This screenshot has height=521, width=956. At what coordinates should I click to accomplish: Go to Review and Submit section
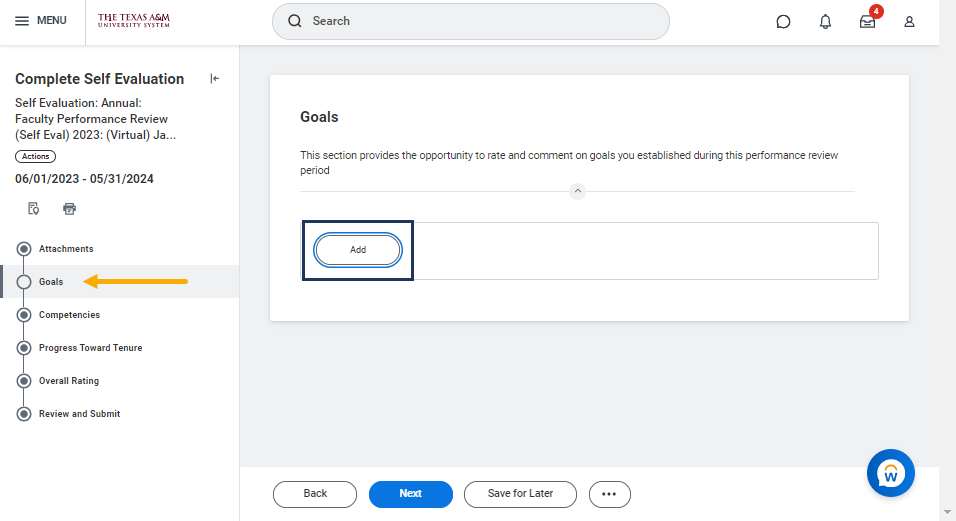click(79, 414)
